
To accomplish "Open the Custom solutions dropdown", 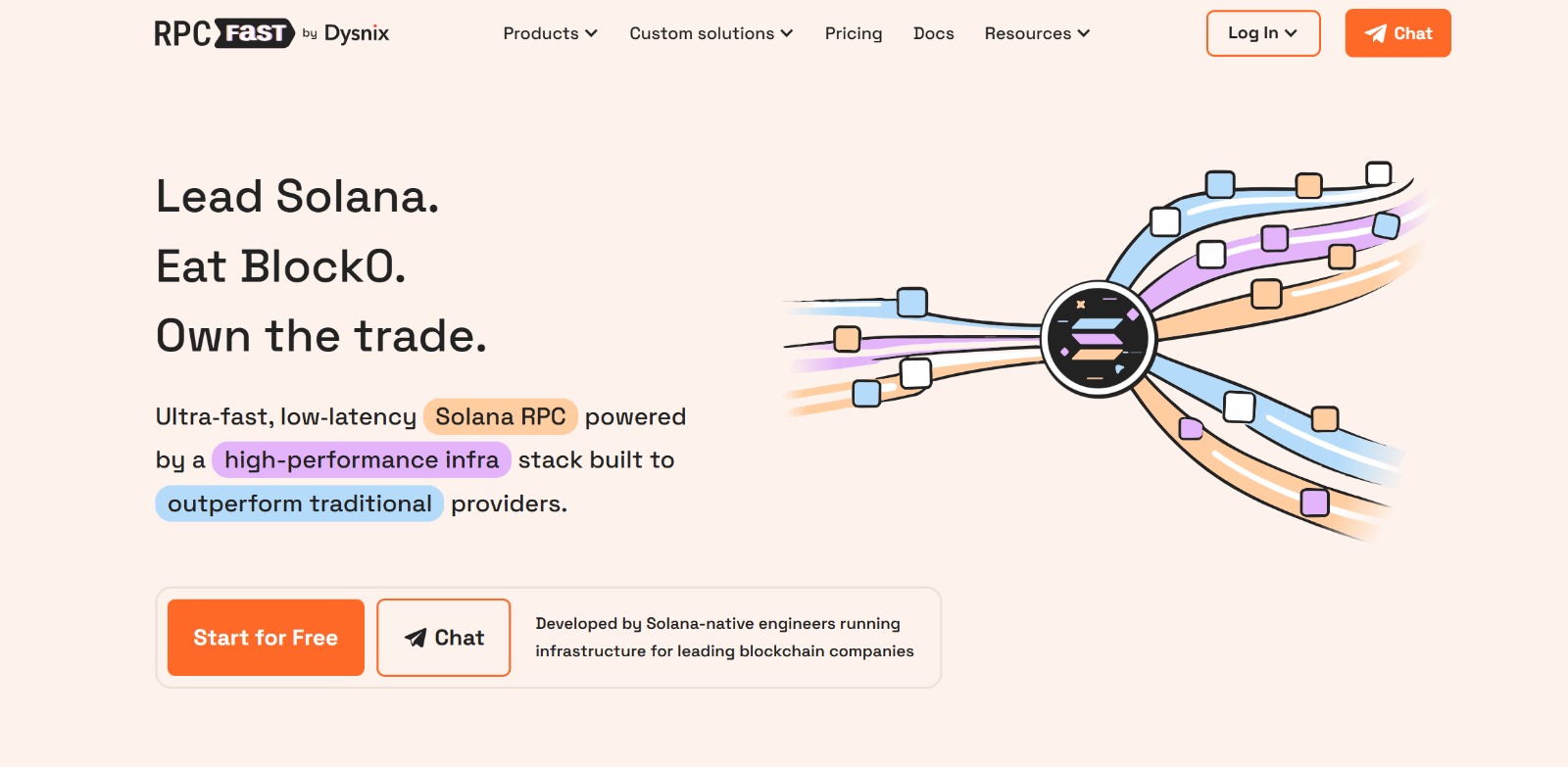I will pos(710,33).
